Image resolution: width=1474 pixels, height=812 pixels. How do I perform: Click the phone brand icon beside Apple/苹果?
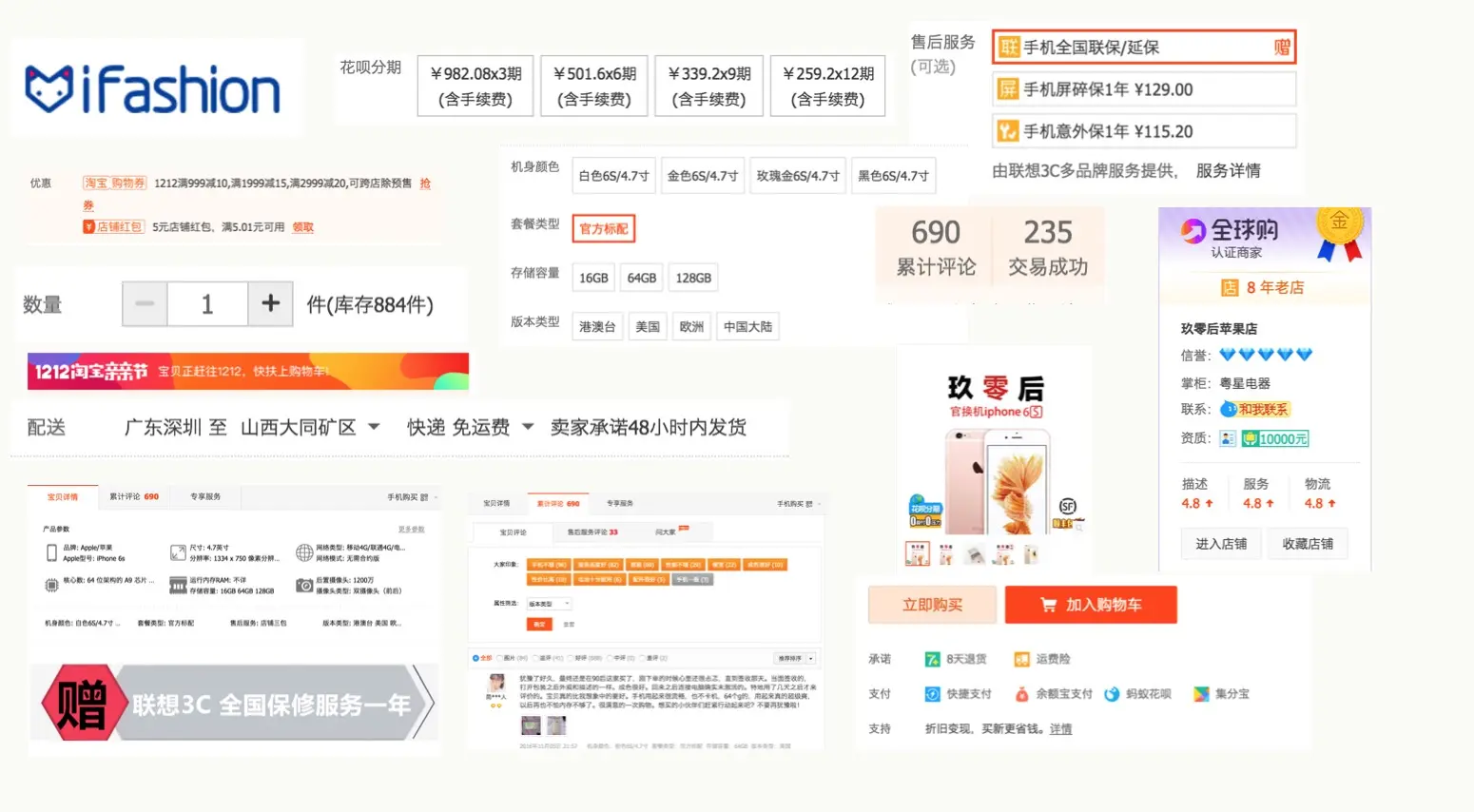pos(51,552)
